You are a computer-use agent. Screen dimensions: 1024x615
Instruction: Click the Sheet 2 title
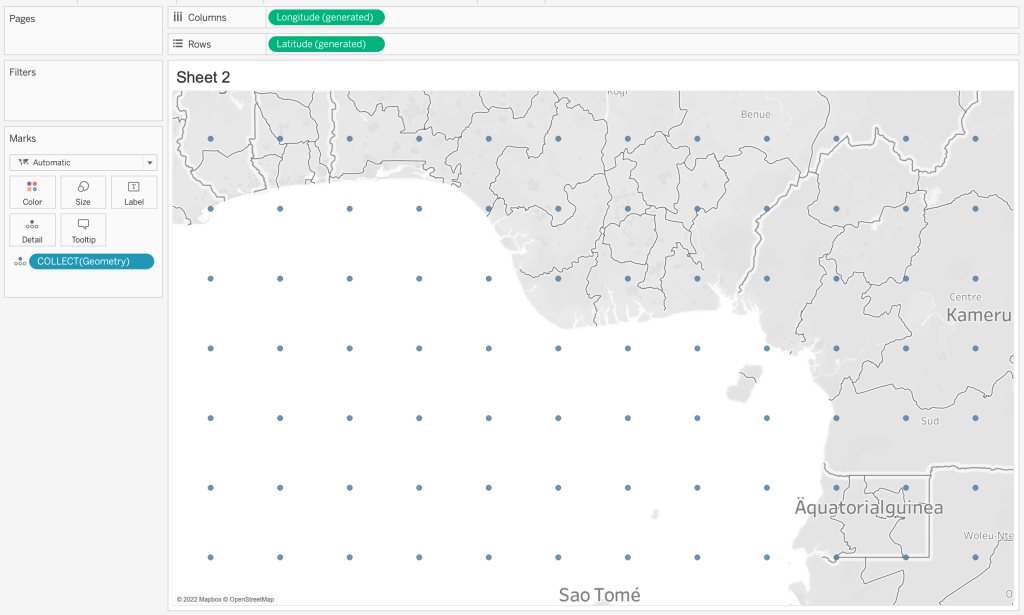(203, 77)
